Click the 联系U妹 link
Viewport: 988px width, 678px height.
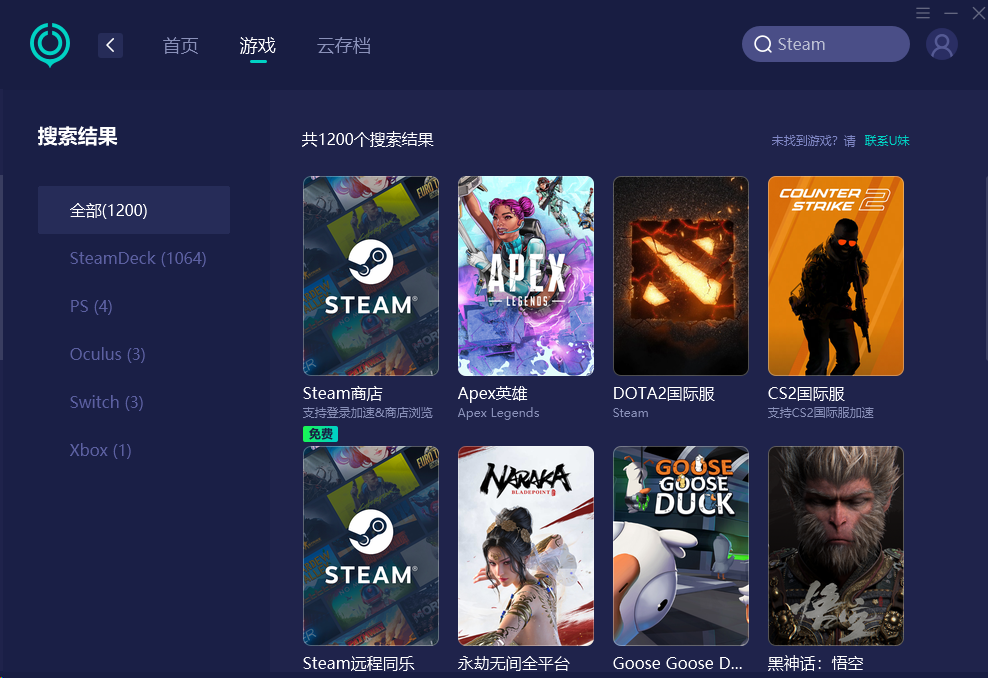[887, 141]
